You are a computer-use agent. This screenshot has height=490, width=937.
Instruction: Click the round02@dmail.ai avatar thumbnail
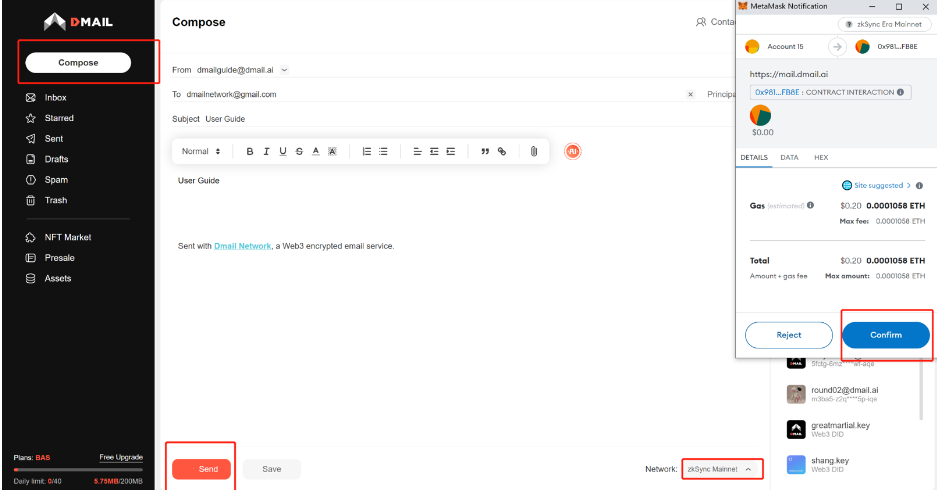(x=796, y=394)
